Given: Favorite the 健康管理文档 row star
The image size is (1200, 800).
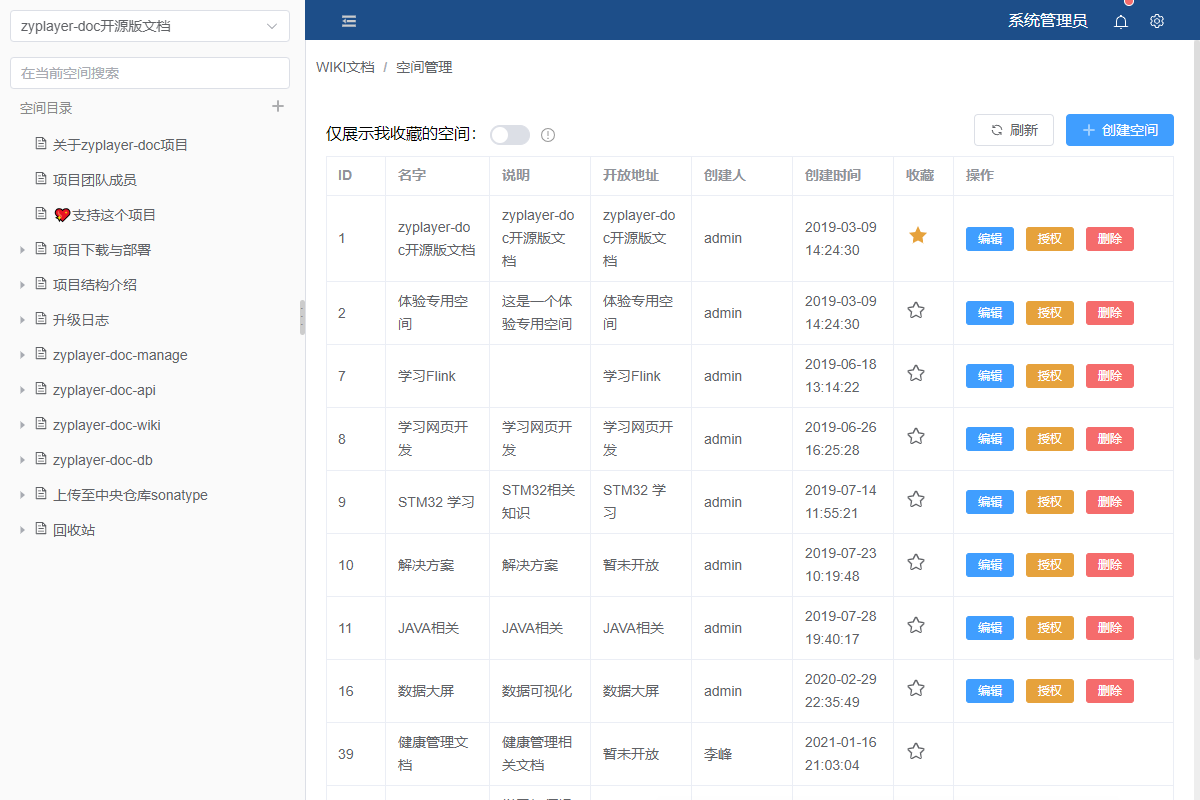Looking at the screenshot, I should point(916,752).
